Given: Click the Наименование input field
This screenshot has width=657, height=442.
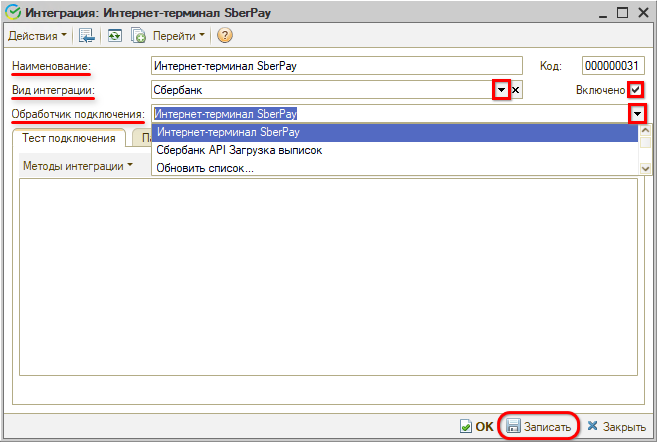Looking at the screenshot, I should click(336, 66).
